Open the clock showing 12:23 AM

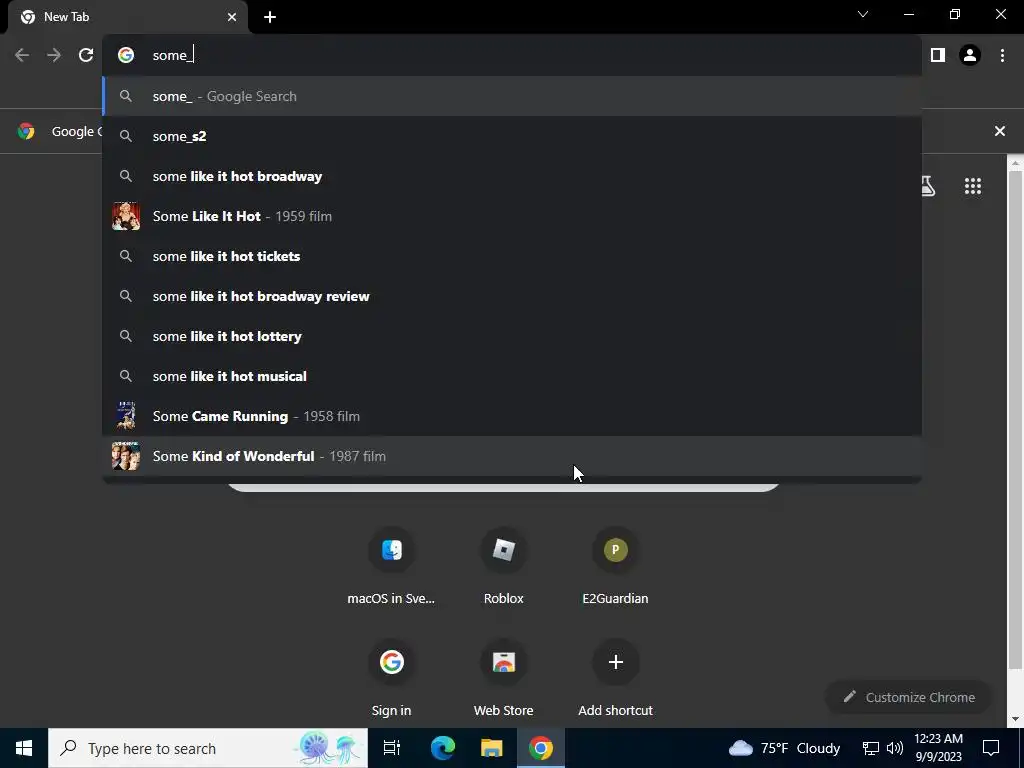coord(938,748)
